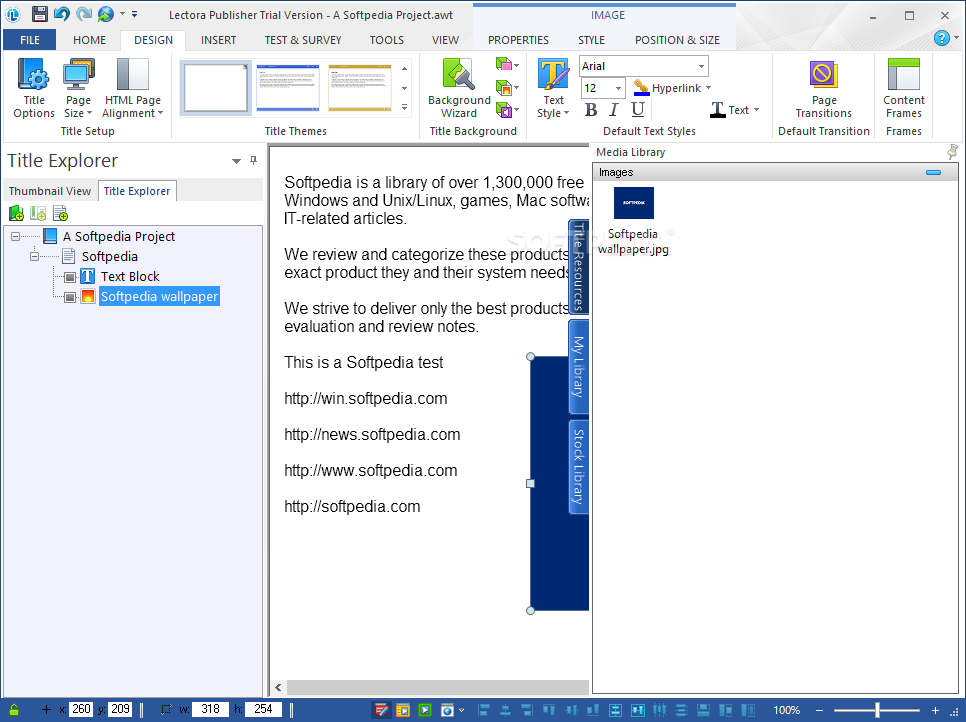Select the gold-bordered title theme thumbnail

coord(360,87)
